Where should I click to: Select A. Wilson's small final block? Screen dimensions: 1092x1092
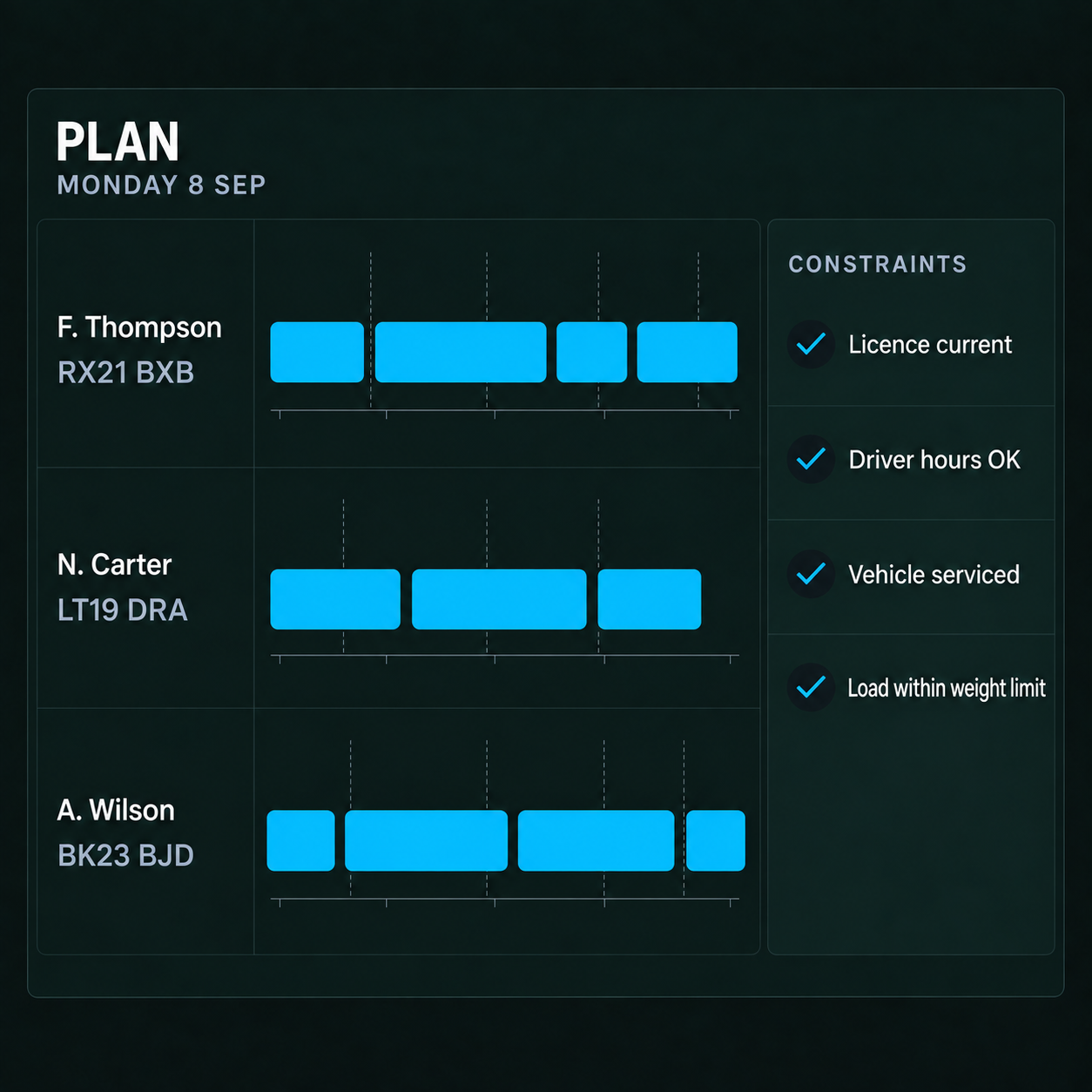(716, 840)
